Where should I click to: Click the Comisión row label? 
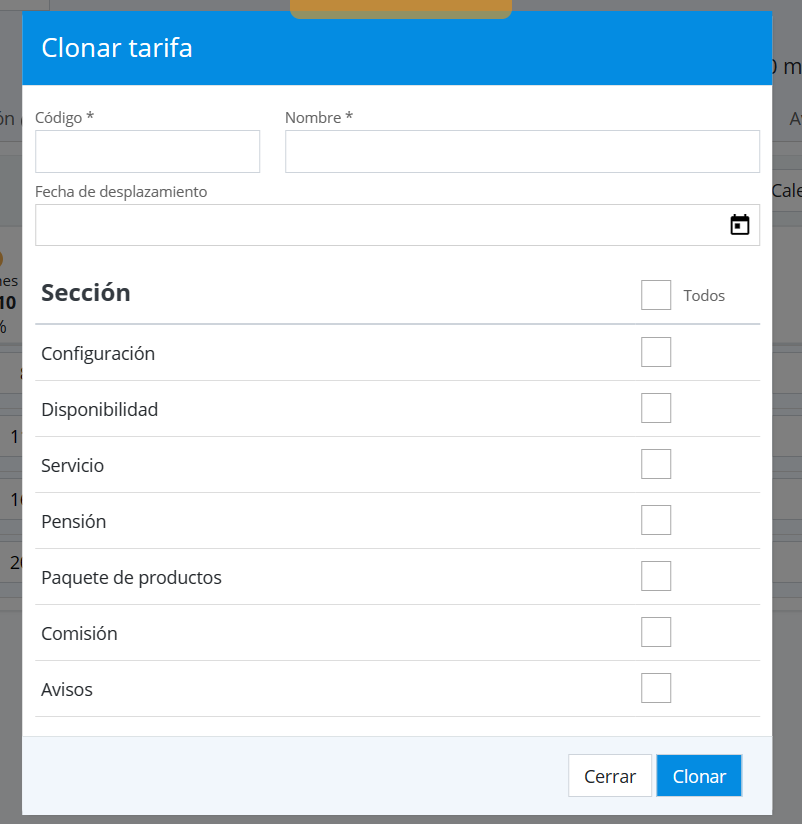[x=79, y=634]
